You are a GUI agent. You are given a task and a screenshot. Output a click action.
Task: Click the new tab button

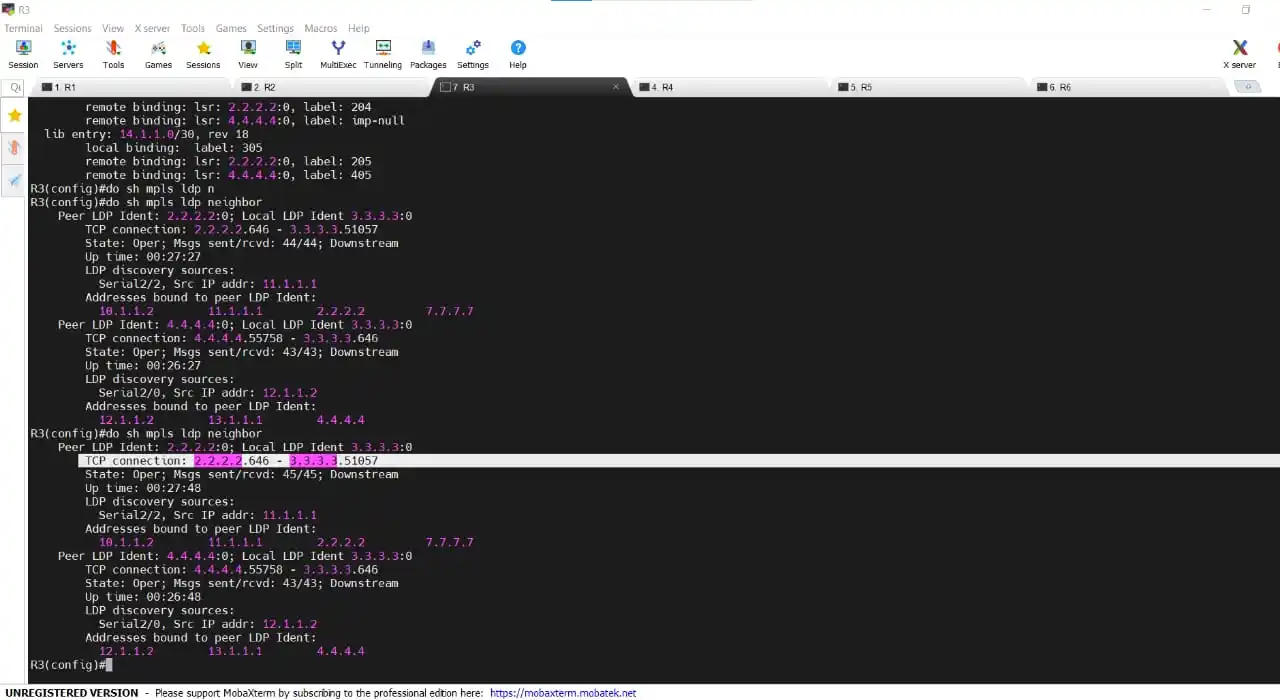(1247, 87)
